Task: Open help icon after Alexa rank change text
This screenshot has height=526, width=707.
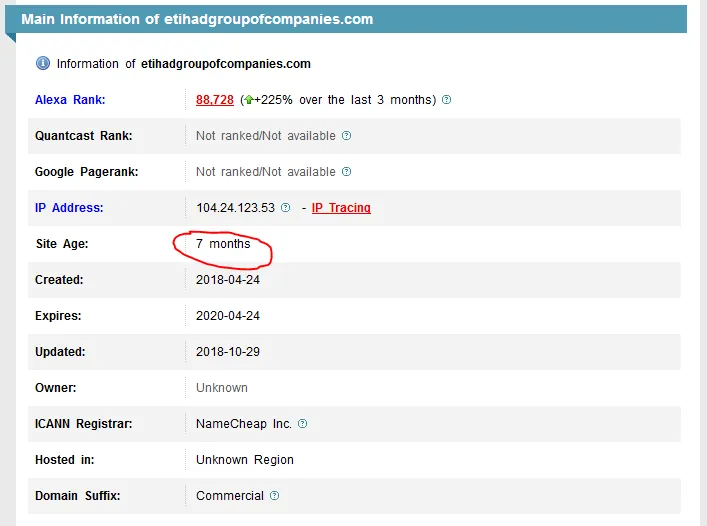Action: [446, 100]
